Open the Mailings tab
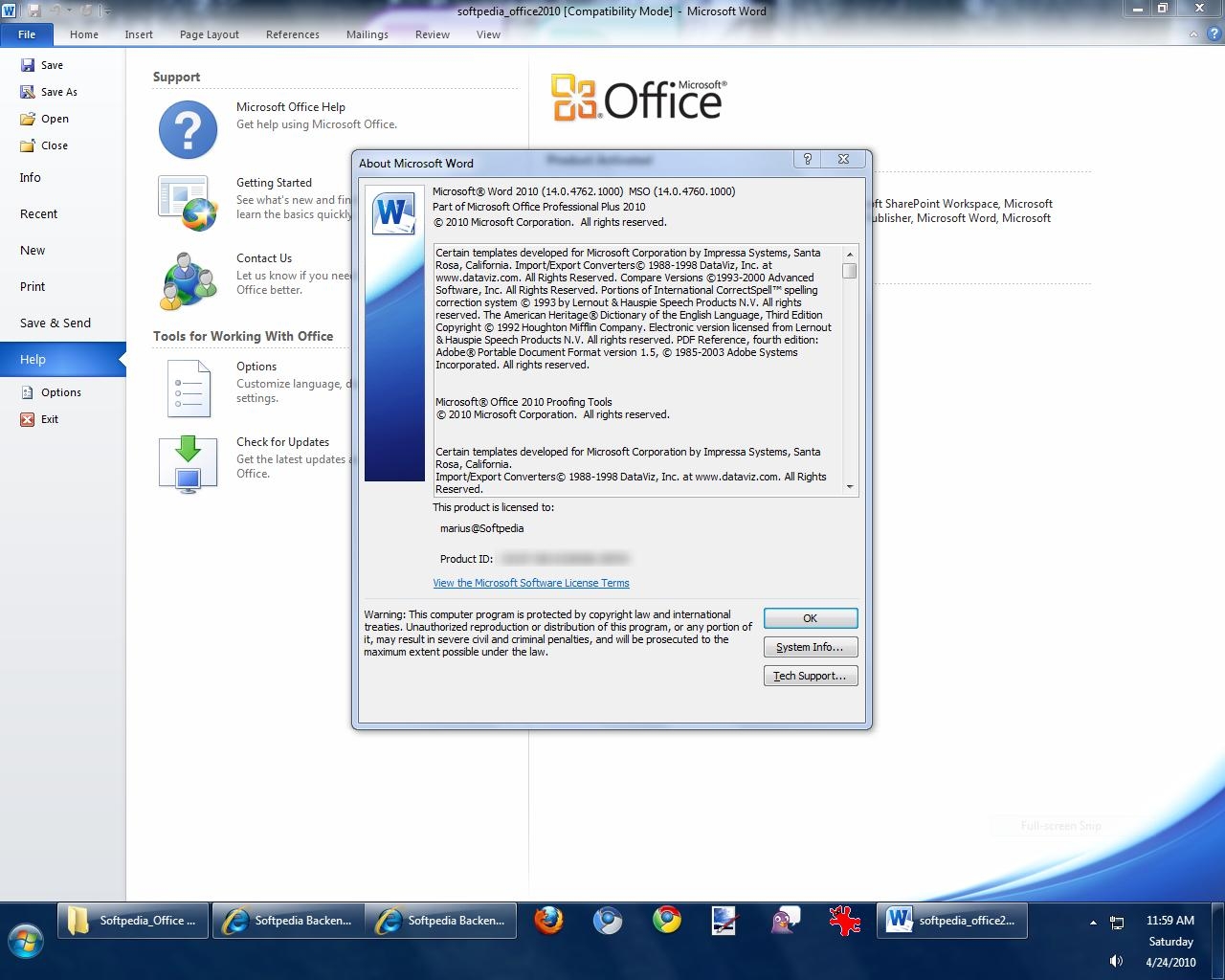 (367, 34)
